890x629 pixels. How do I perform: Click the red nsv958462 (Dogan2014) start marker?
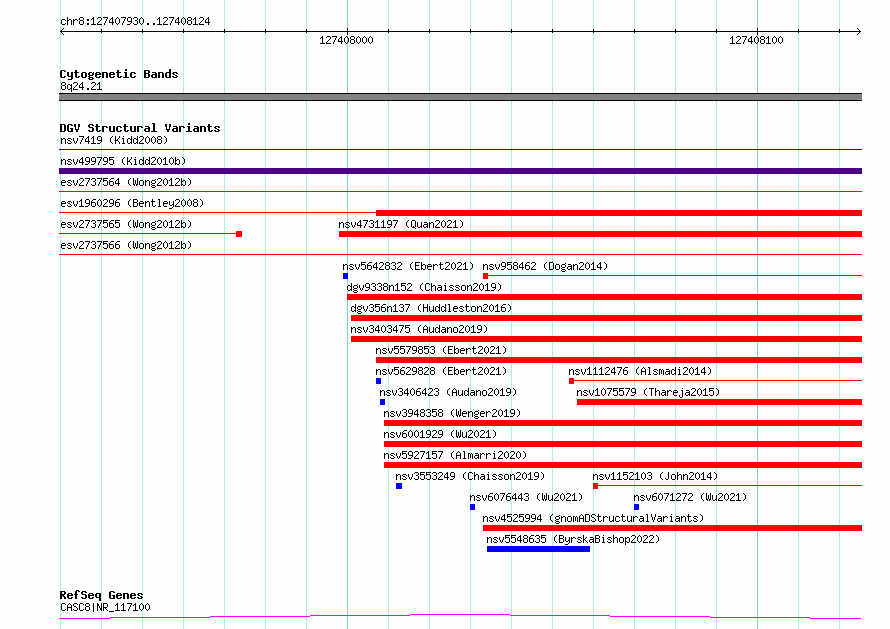point(485,276)
